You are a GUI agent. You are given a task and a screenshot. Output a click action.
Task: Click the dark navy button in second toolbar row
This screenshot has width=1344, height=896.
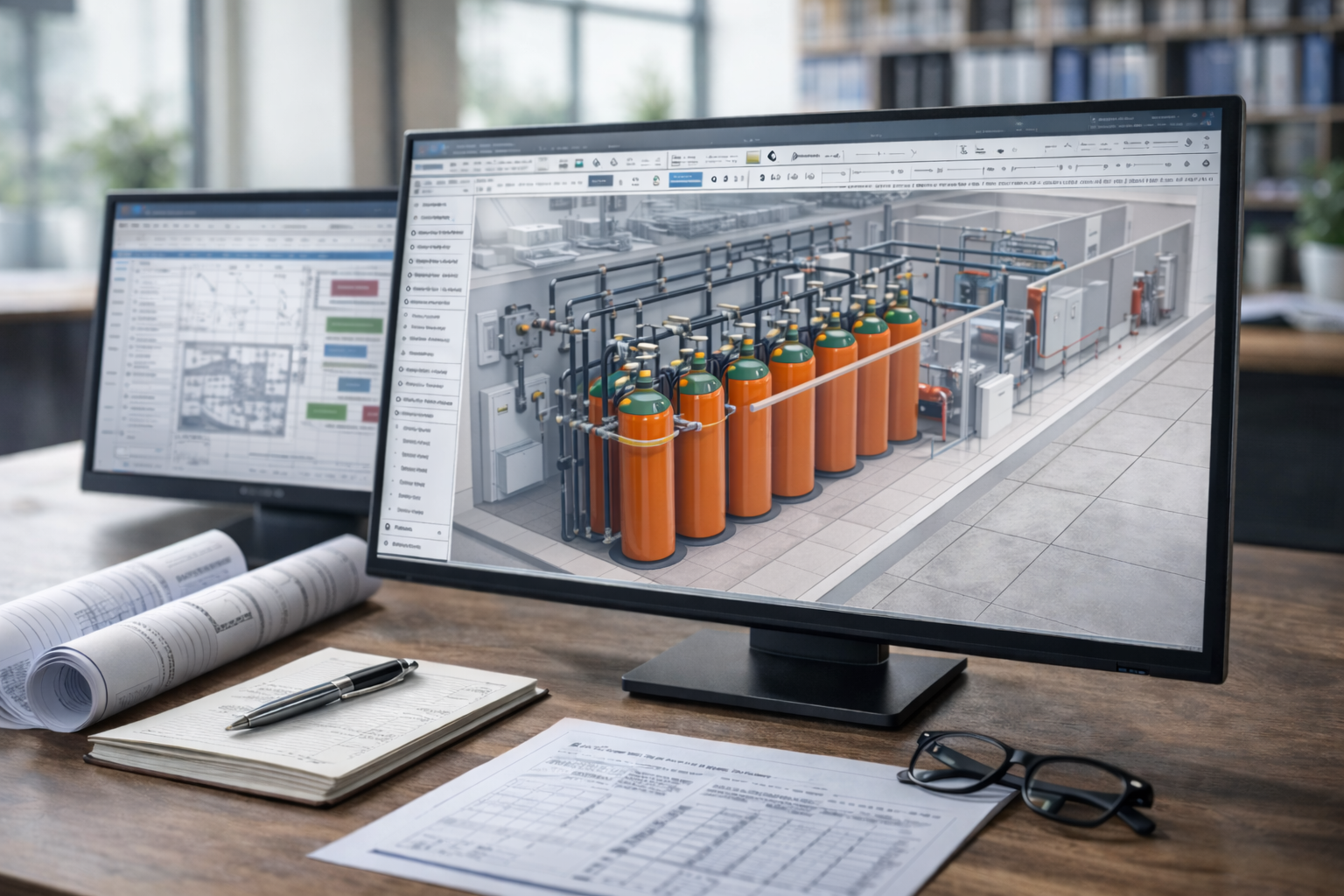tap(599, 180)
